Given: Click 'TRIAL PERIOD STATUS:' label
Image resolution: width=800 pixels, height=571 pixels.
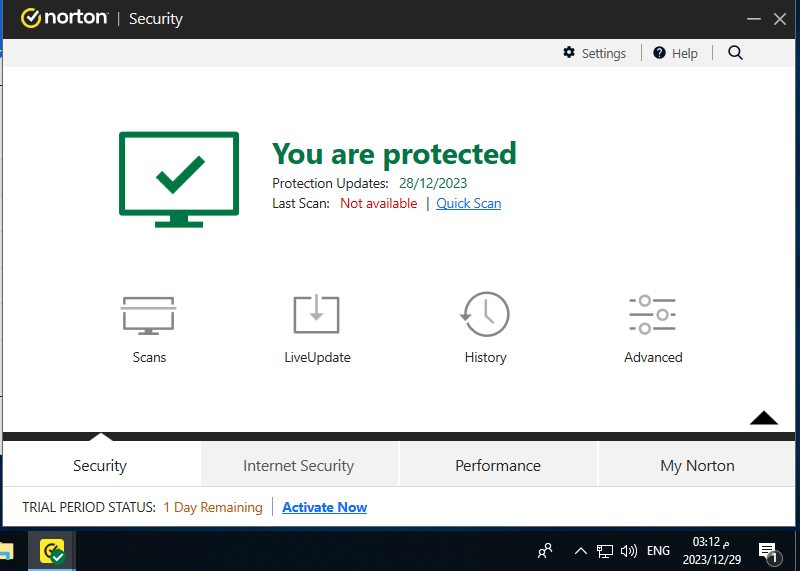Looking at the screenshot, I should [89, 507].
